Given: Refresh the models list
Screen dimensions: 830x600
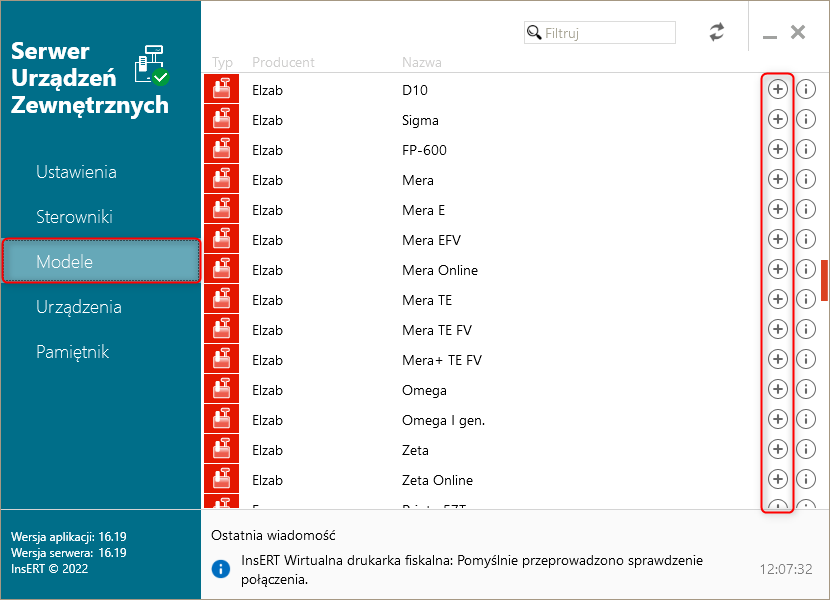Looking at the screenshot, I should tap(717, 32).
